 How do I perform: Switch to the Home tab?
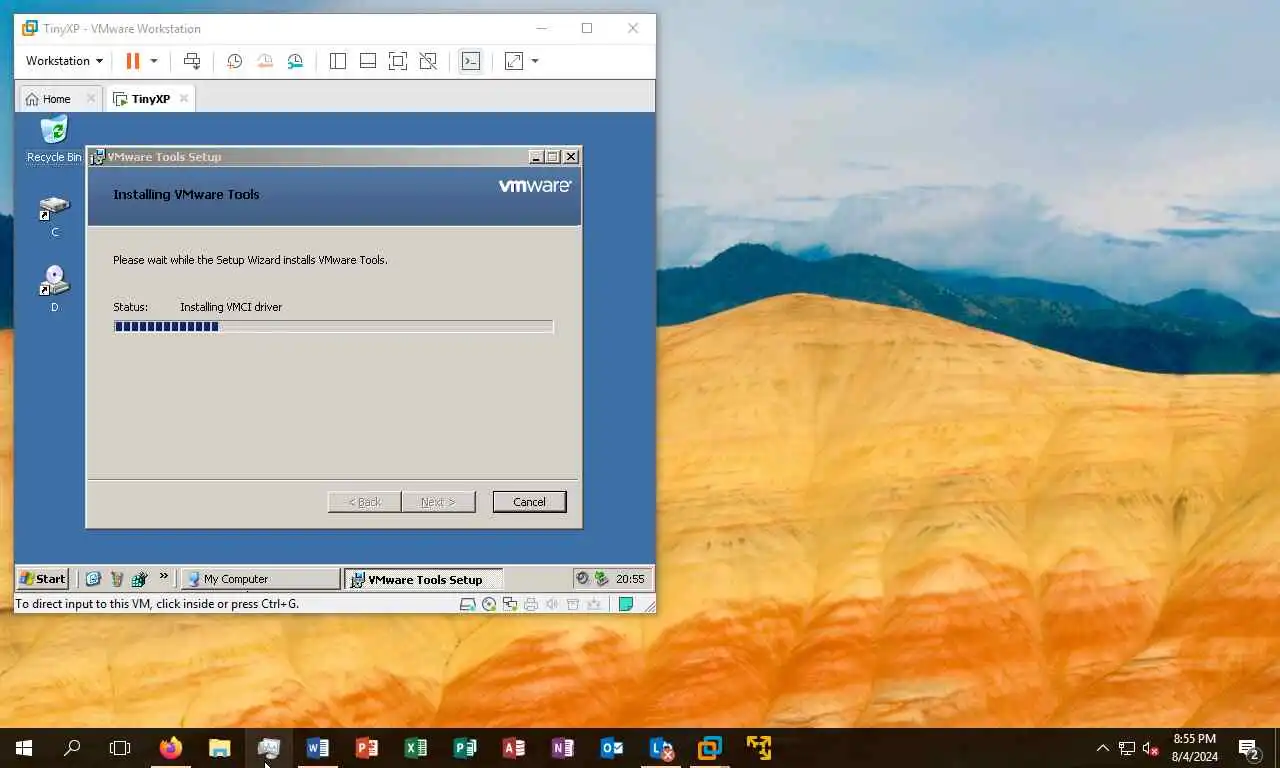point(48,99)
